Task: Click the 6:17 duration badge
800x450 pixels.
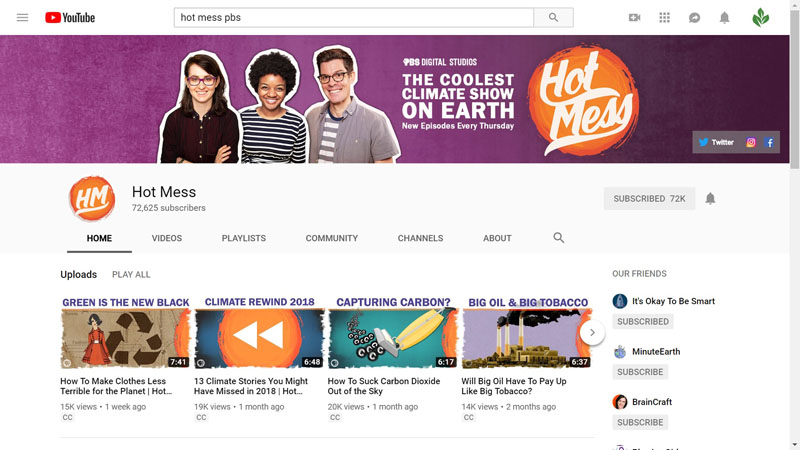Action: pos(445,362)
